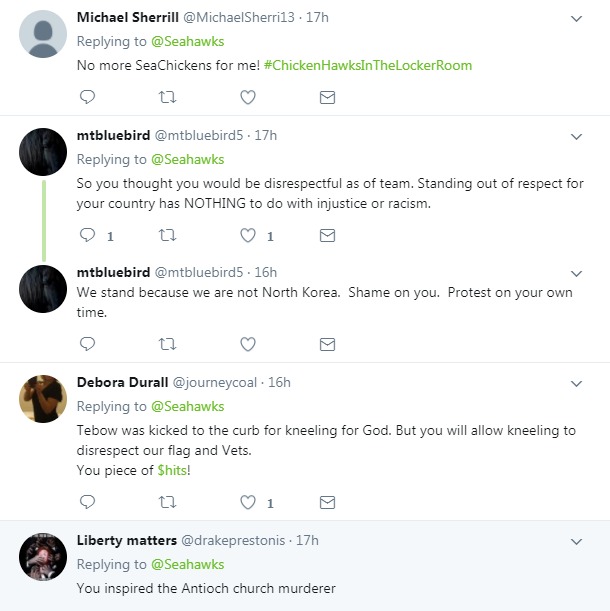Reply to mtbluebird's first tweet

(87, 236)
